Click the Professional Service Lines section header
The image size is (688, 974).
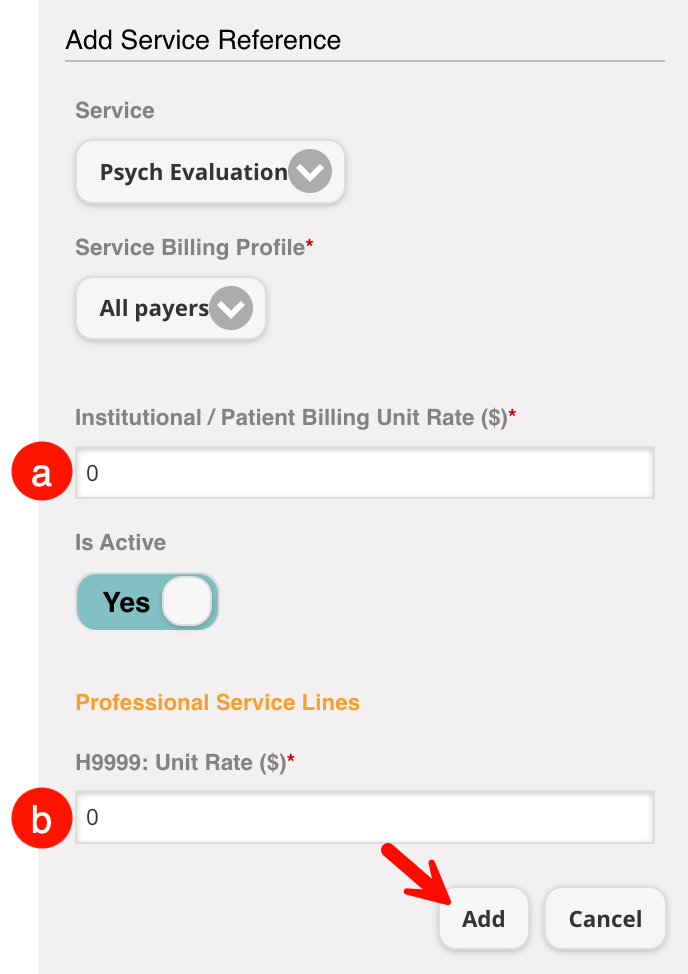click(218, 702)
